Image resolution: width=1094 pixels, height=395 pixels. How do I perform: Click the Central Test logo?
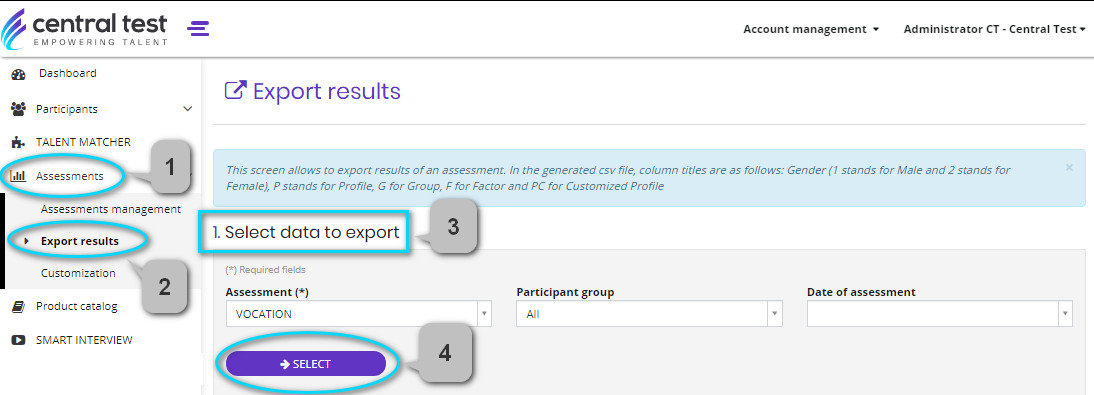coord(84,29)
